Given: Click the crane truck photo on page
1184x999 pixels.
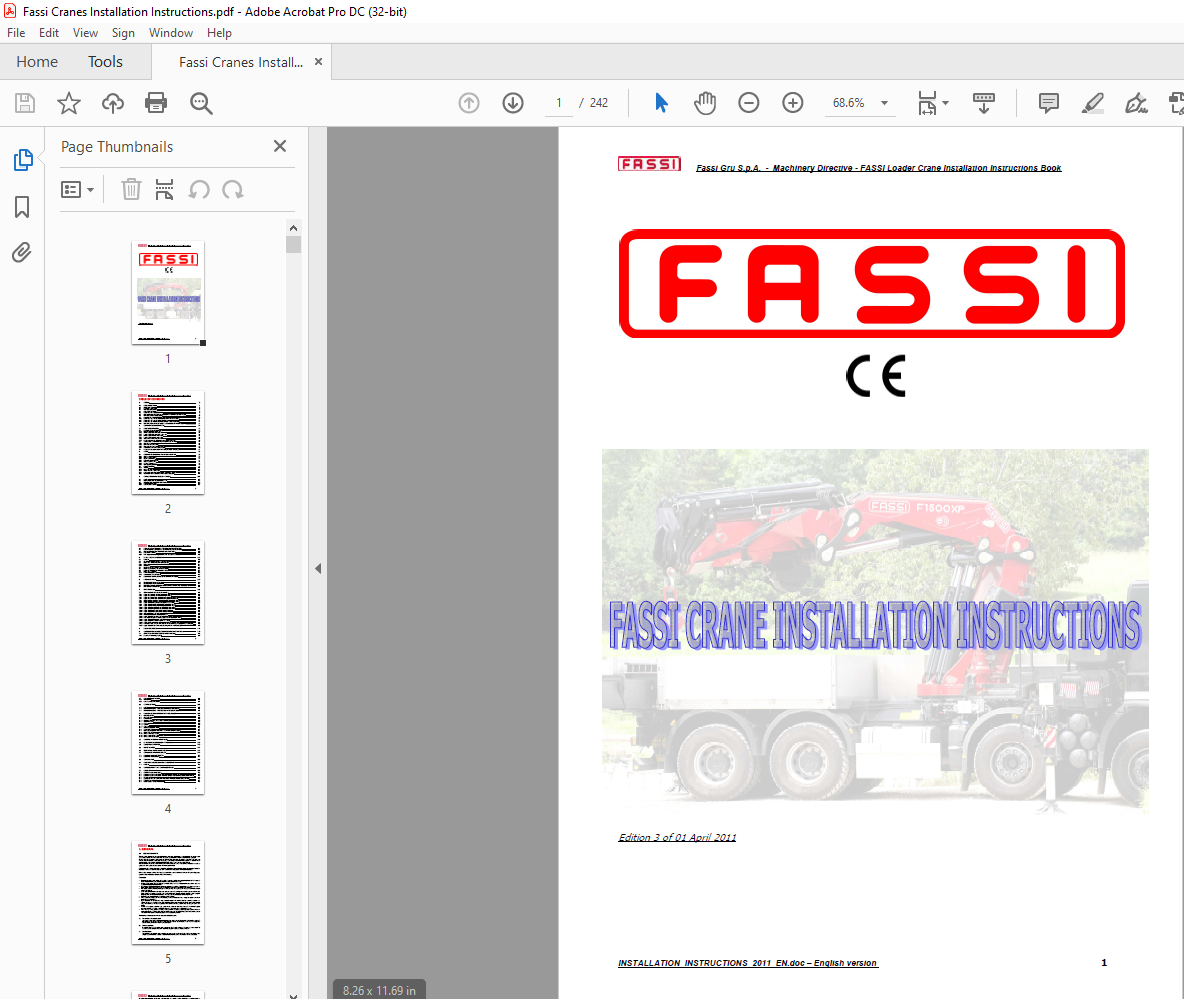Looking at the screenshot, I should [875, 631].
